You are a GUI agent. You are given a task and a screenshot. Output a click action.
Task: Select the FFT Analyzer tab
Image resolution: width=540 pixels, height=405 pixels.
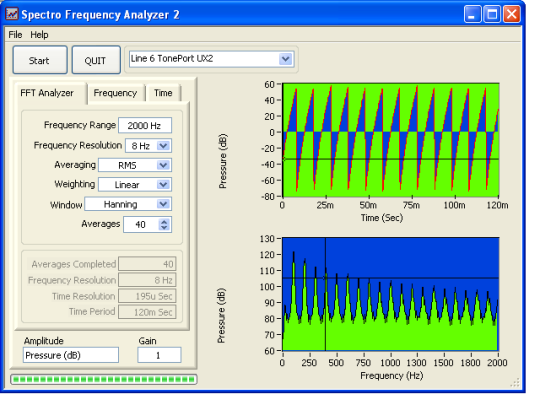47,93
